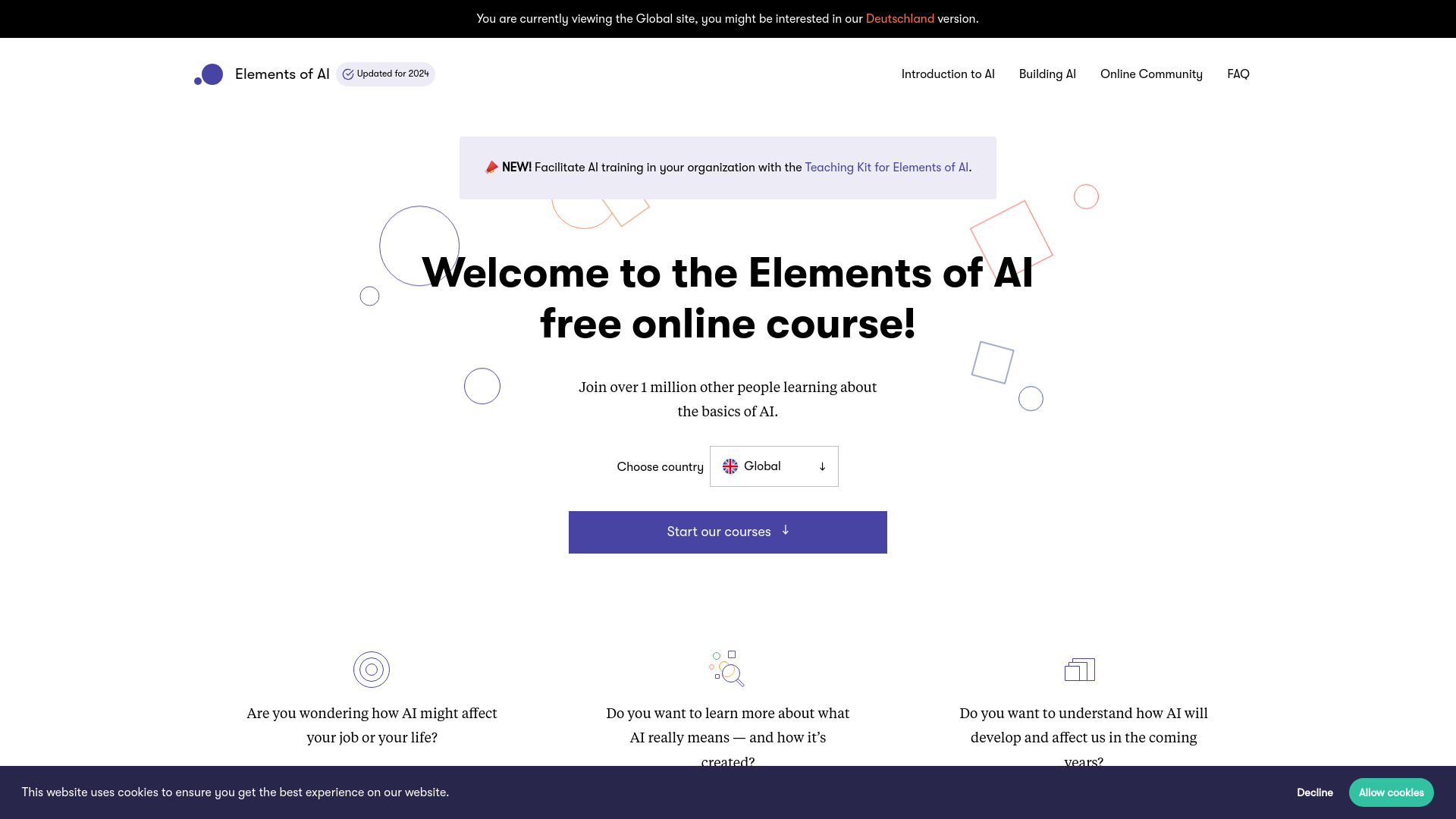Click the UK flag Global selector icon

coord(730,466)
